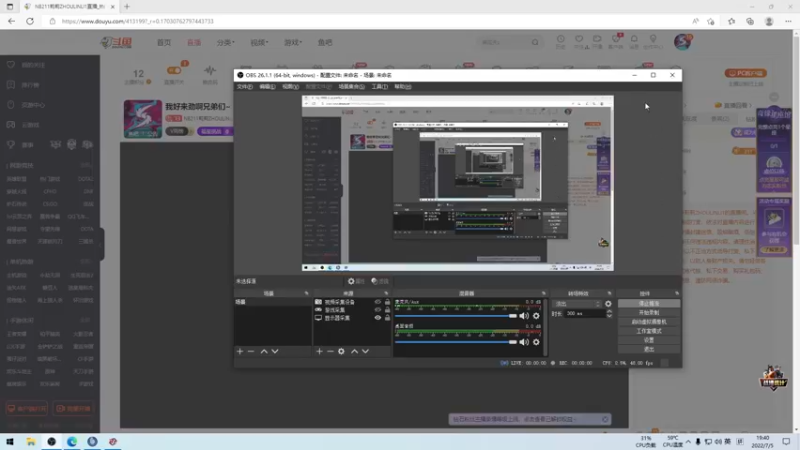The width and height of the screenshot is (800, 450).
Task: Increase transition duration with up arrow
Action: click(609, 311)
